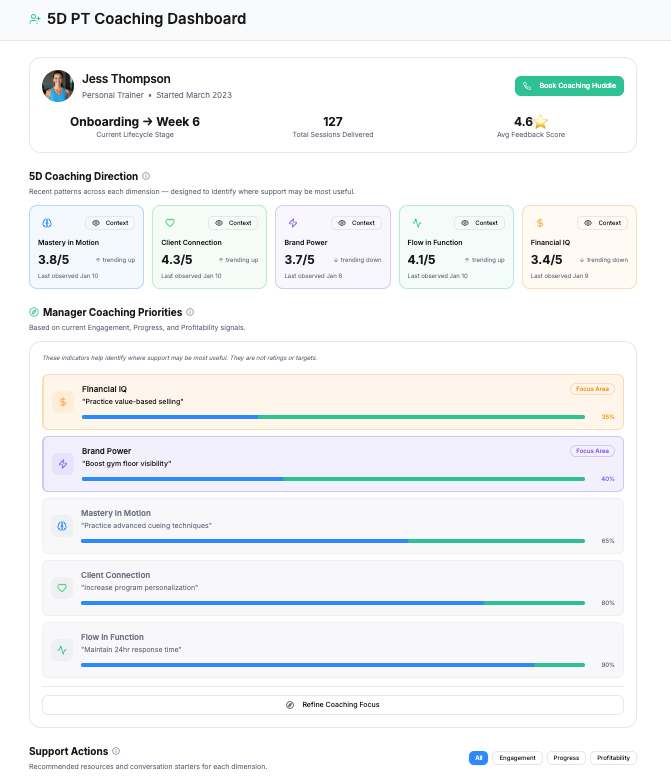Select the Engagement filter tab

(x=517, y=758)
